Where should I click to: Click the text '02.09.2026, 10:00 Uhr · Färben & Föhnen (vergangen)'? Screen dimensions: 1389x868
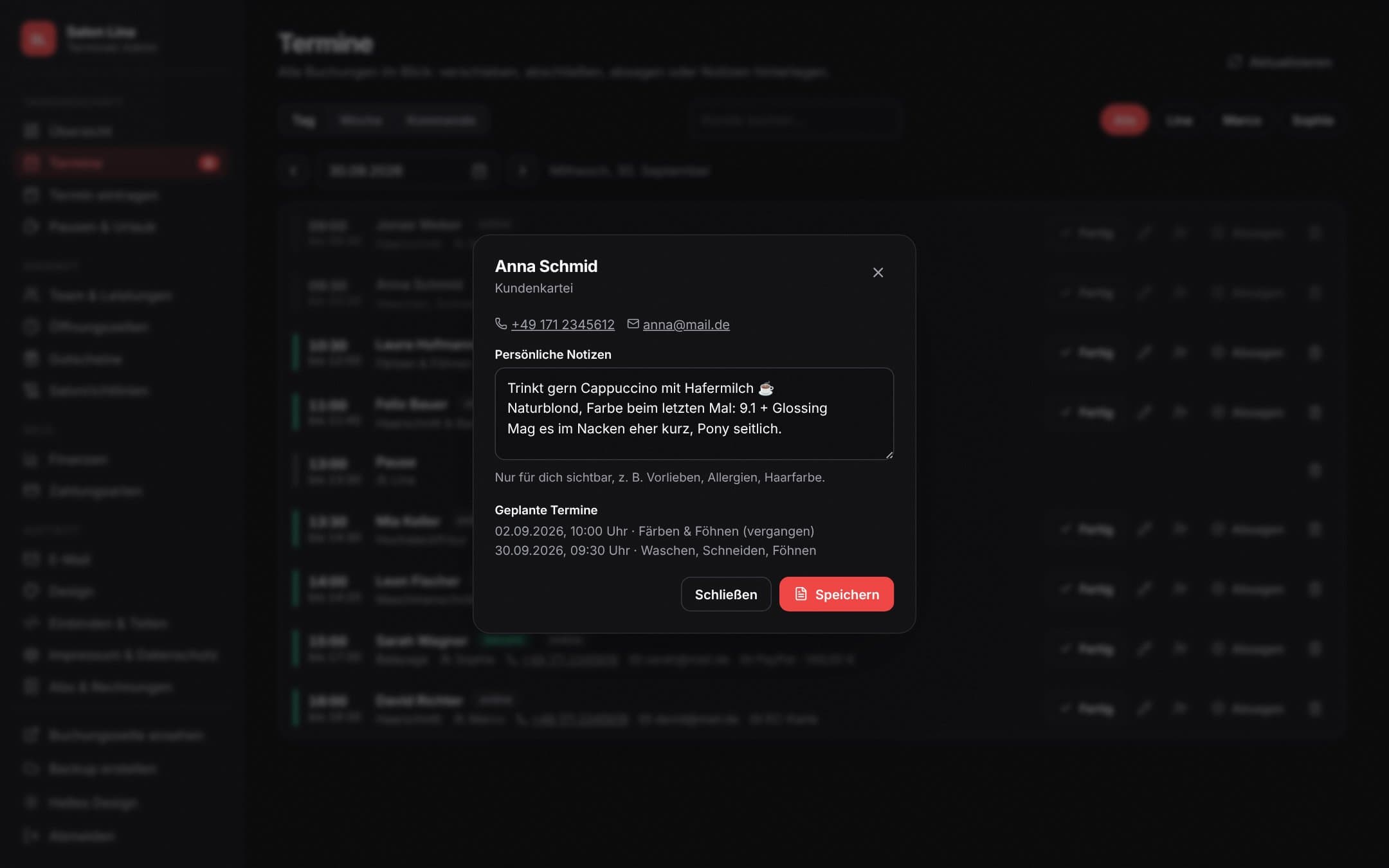[x=654, y=531]
